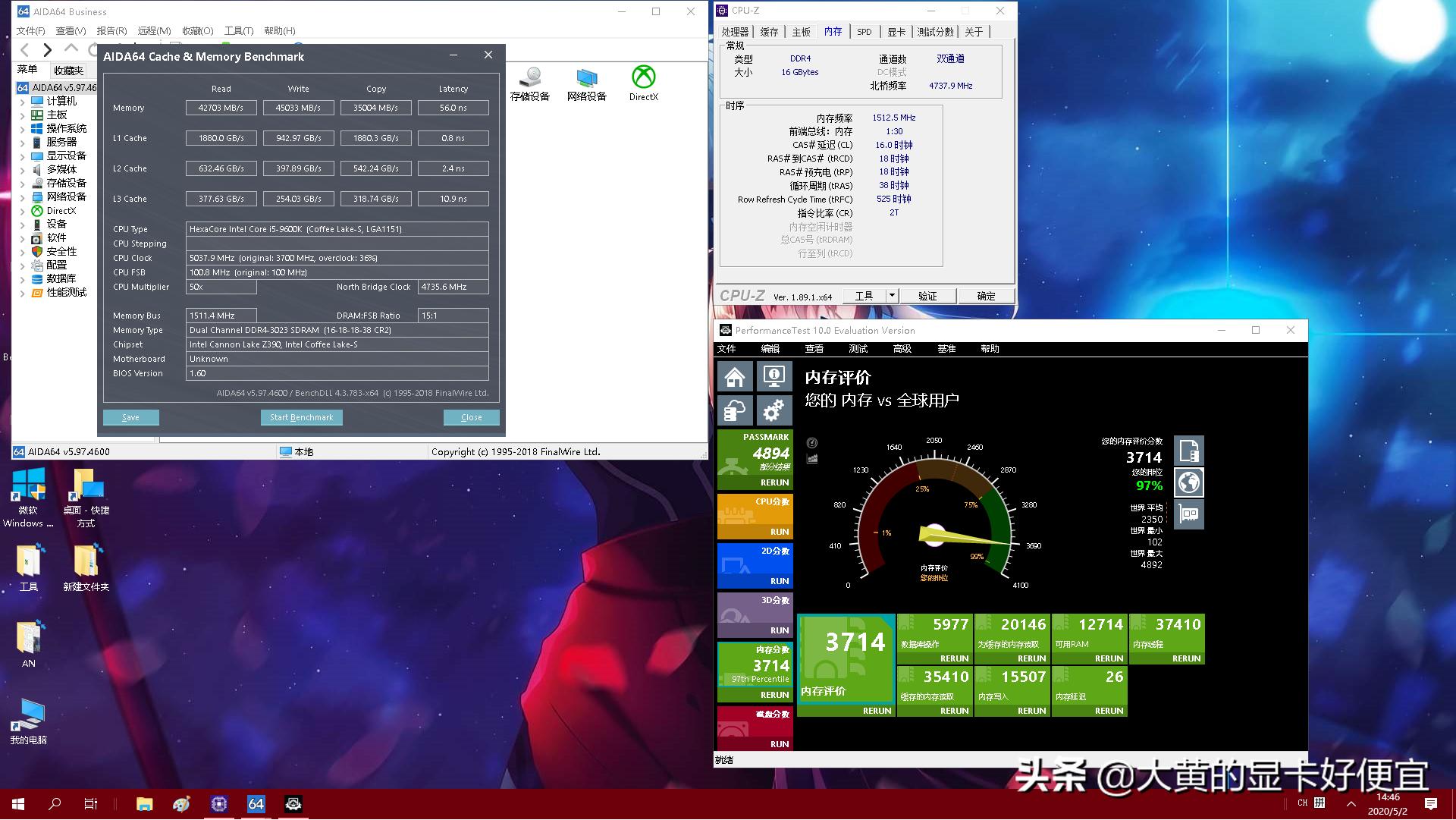The image size is (1456, 820).
Task: Click the 验证 button in CPU-Z
Action: (x=927, y=296)
